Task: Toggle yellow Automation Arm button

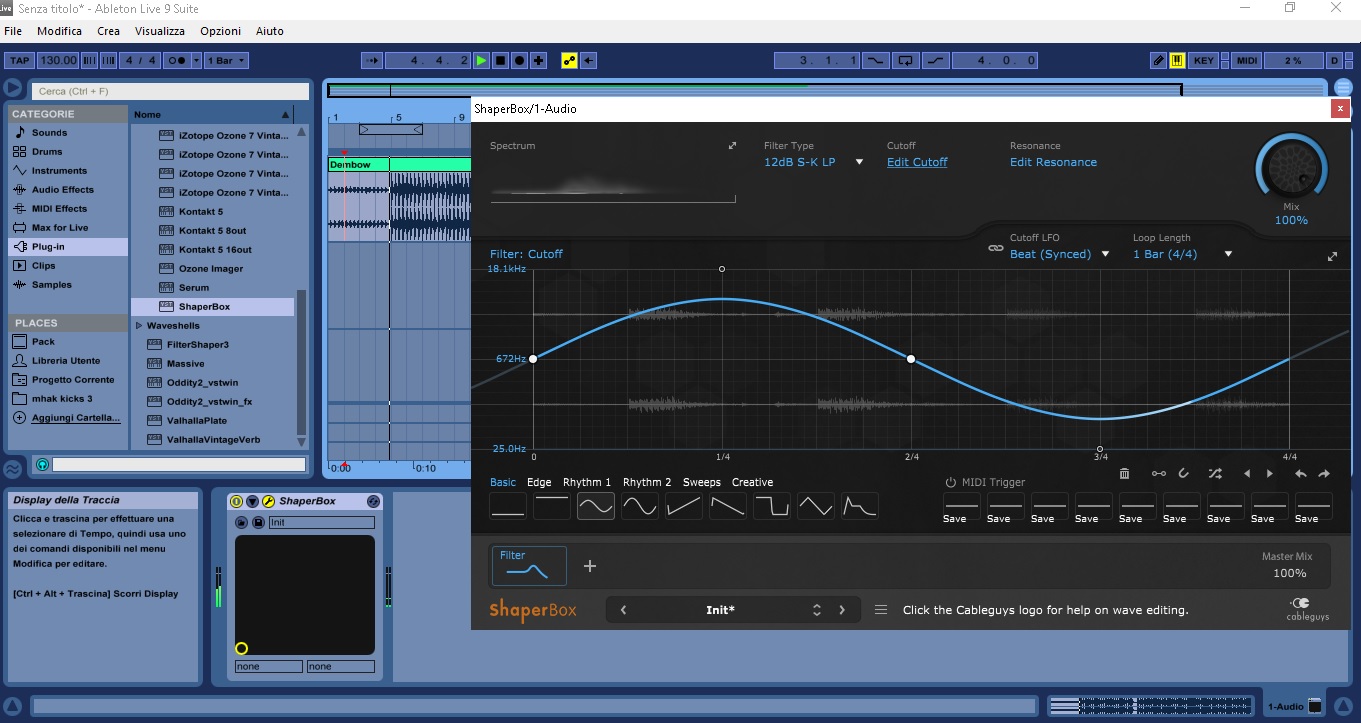Action: pos(569,61)
